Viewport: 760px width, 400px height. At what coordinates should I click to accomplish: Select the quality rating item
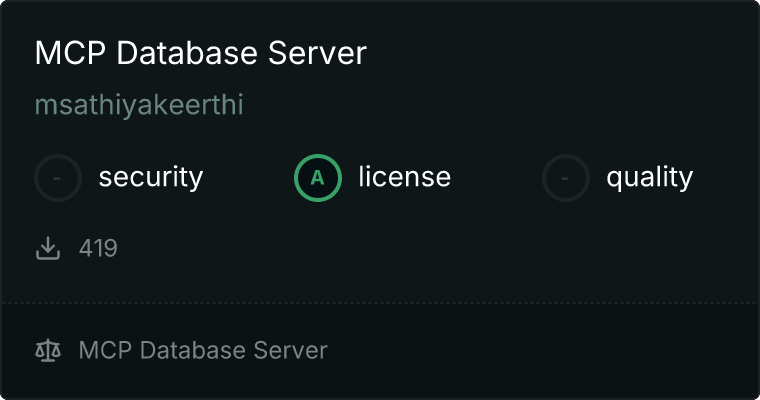point(617,178)
